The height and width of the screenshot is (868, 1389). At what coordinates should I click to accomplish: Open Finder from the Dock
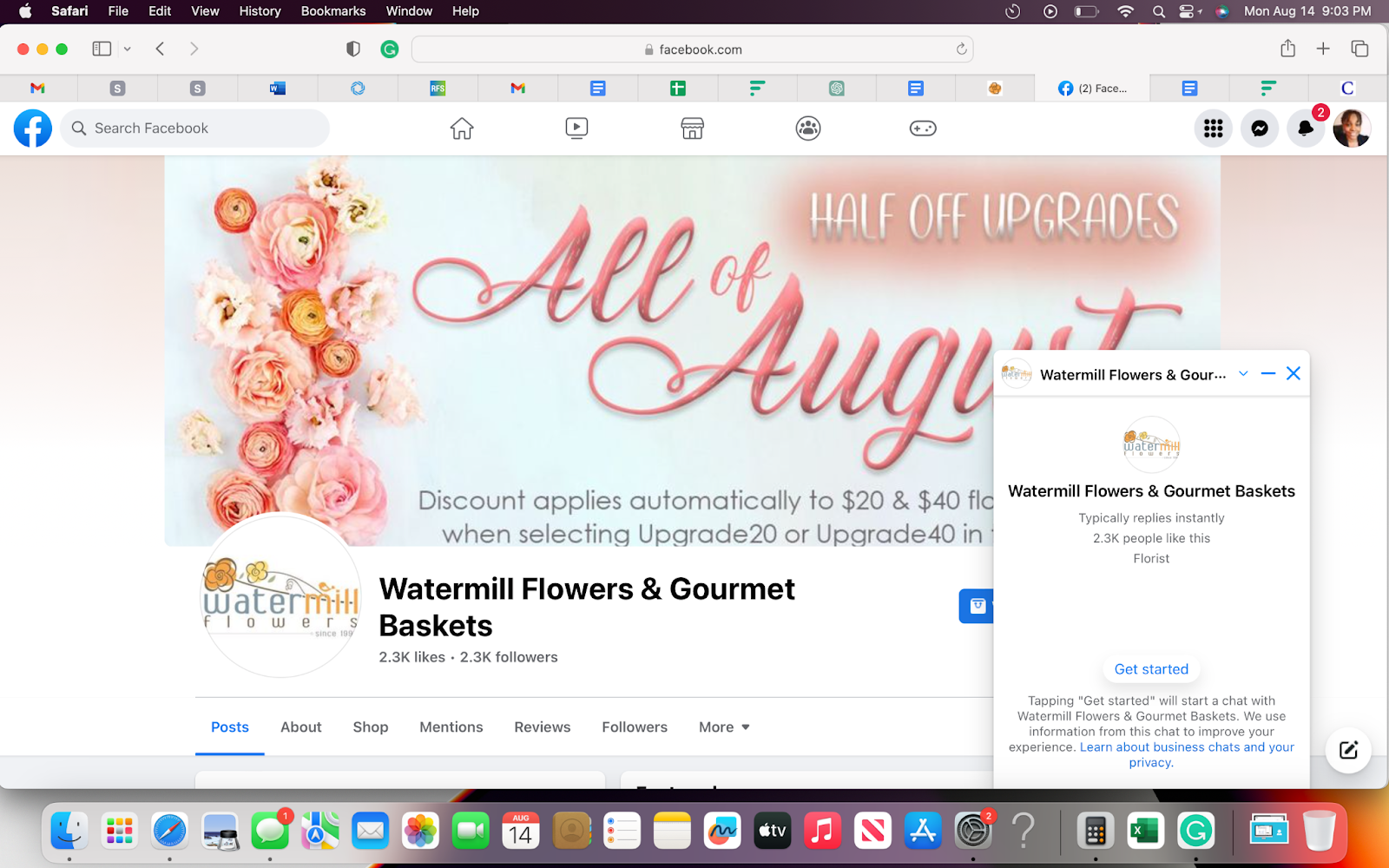pos(69,832)
